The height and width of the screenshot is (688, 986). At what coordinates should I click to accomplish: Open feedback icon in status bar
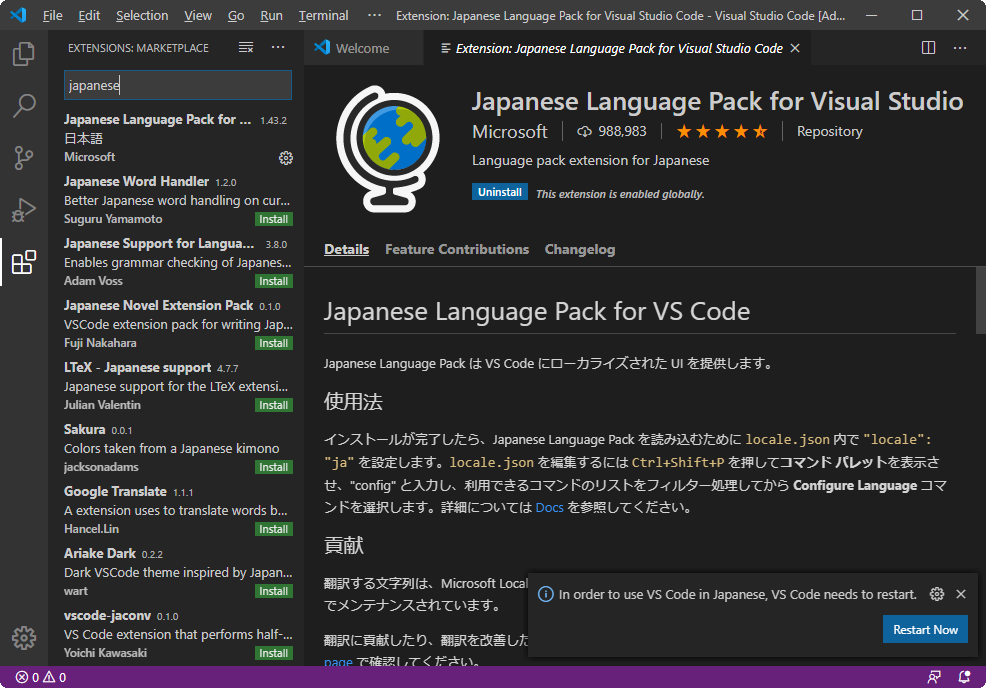coord(934,677)
